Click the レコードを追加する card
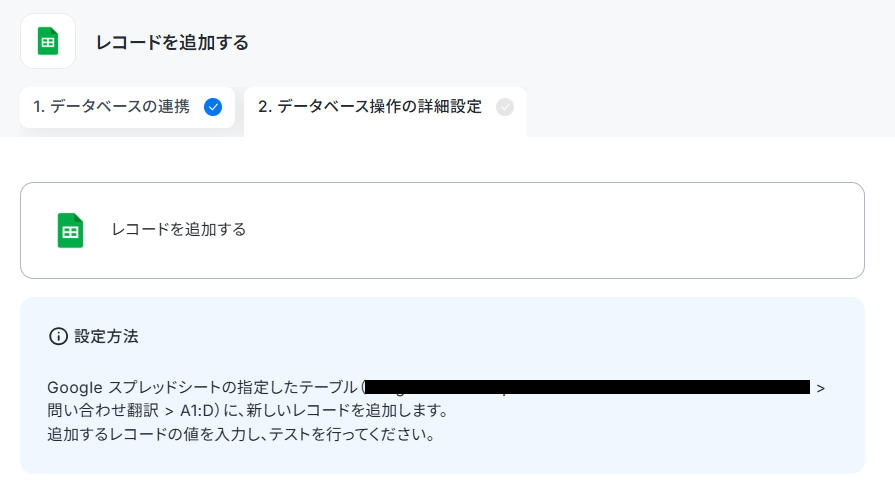The height and width of the screenshot is (491, 895). [x=442, y=231]
